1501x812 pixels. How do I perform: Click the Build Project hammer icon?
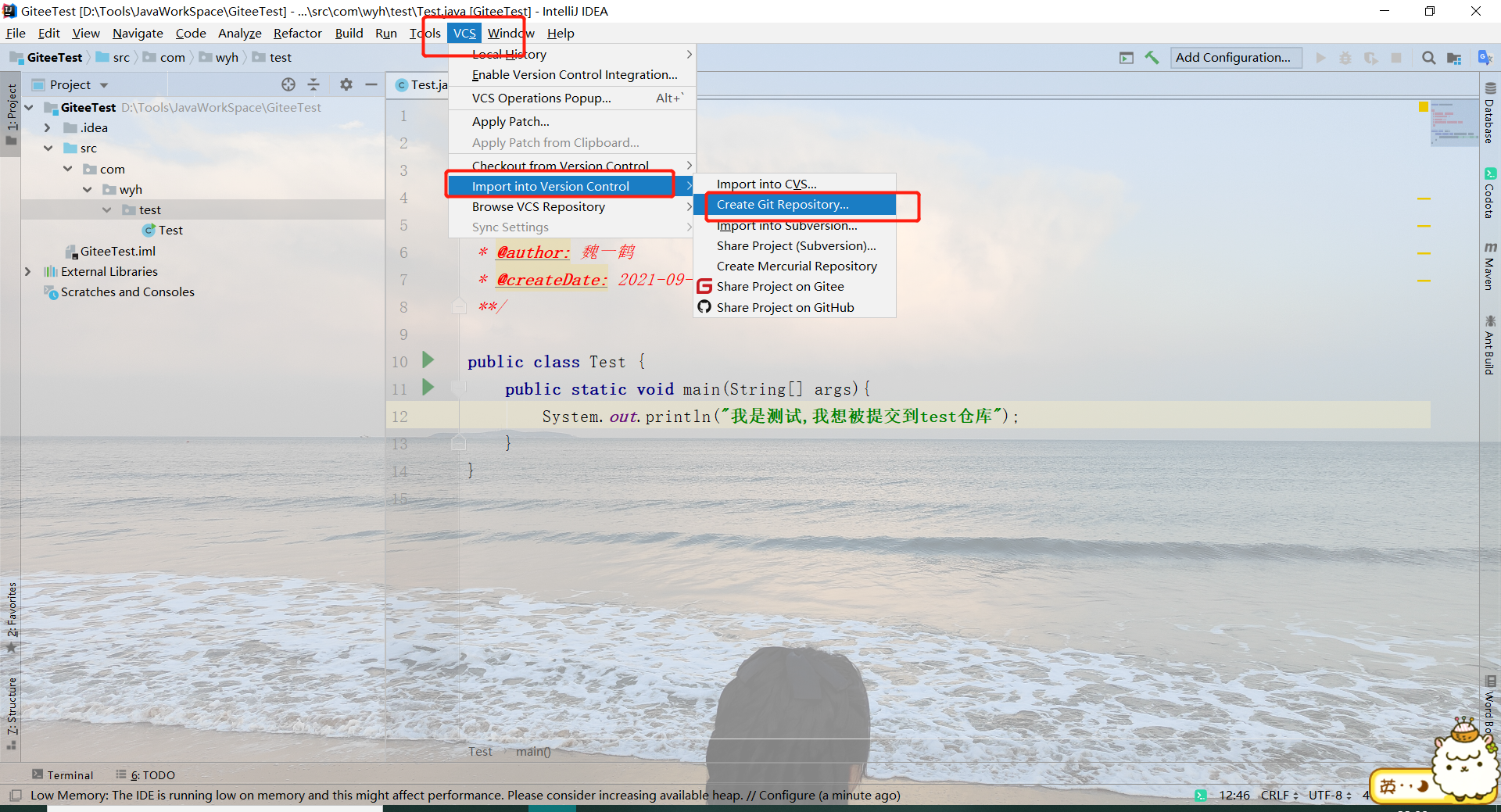pos(1152,58)
